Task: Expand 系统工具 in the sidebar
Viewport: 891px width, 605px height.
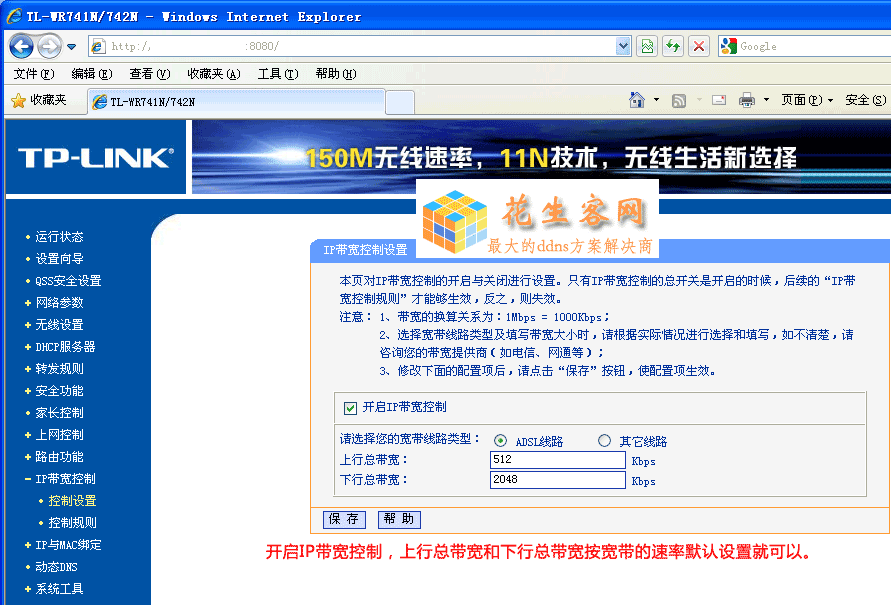Action: click(x=59, y=589)
